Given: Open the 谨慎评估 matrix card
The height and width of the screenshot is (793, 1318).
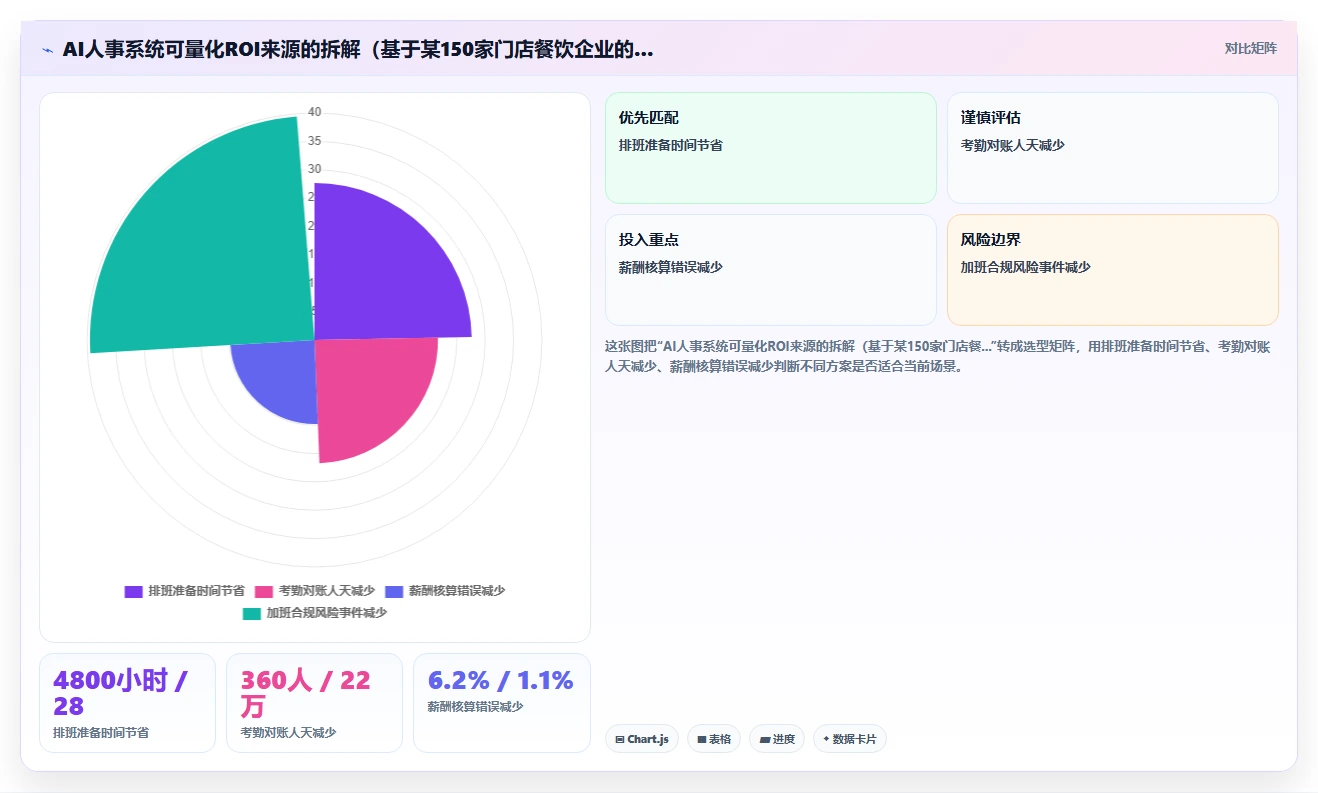Looking at the screenshot, I should coord(1113,148).
